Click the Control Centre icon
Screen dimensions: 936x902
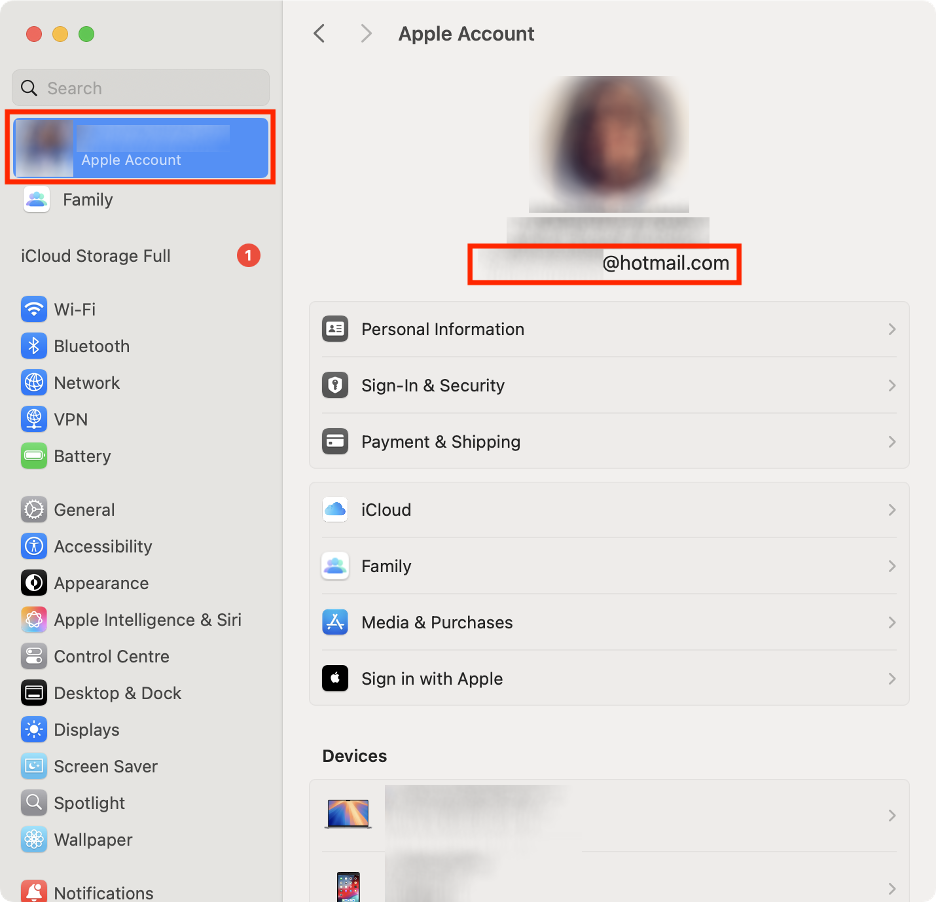point(34,656)
